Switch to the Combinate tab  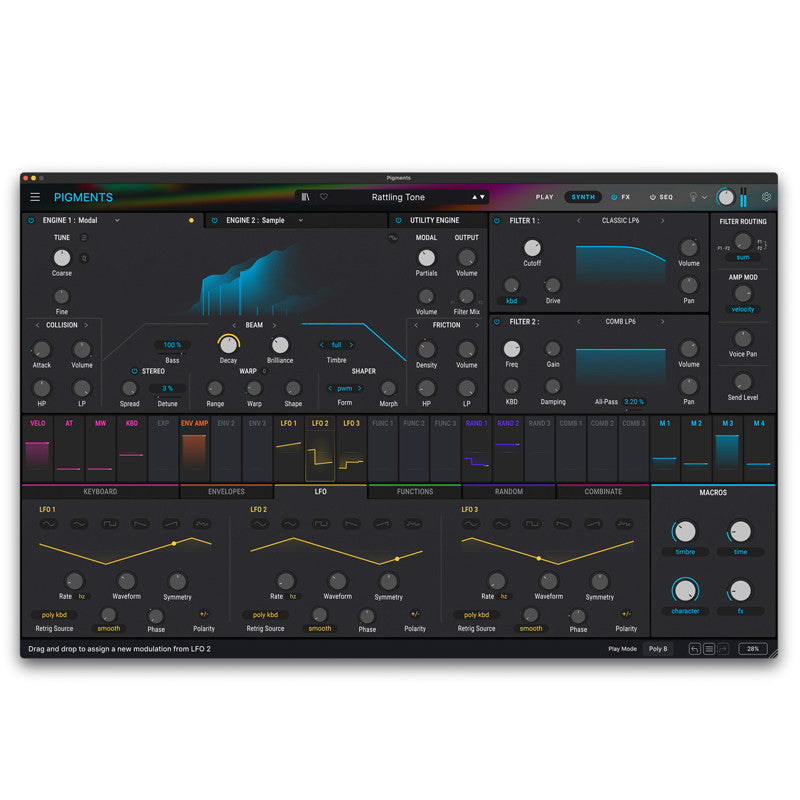(x=603, y=491)
